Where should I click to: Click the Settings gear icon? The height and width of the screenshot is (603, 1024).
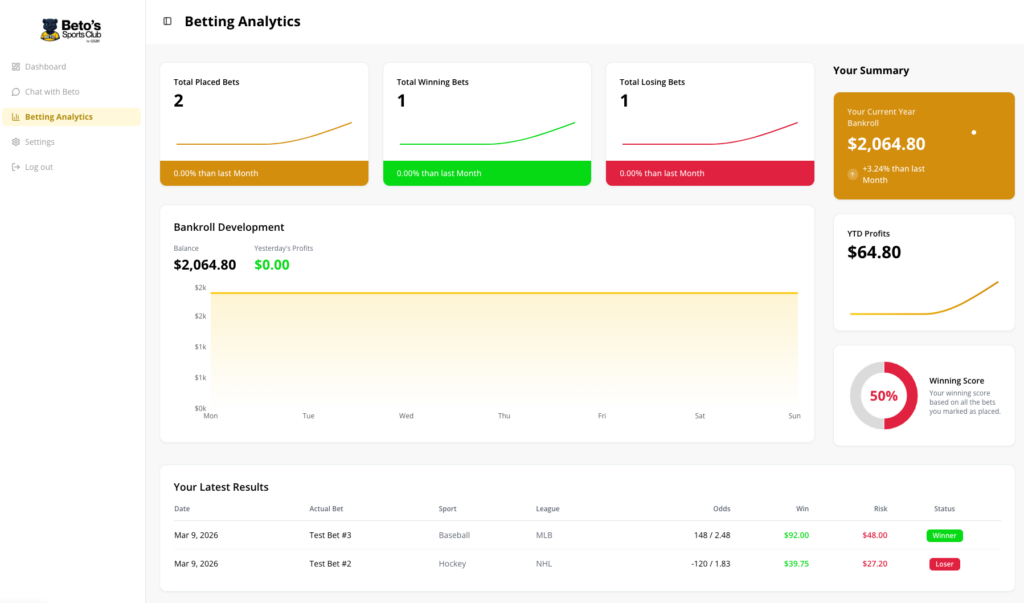pos(16,142)
